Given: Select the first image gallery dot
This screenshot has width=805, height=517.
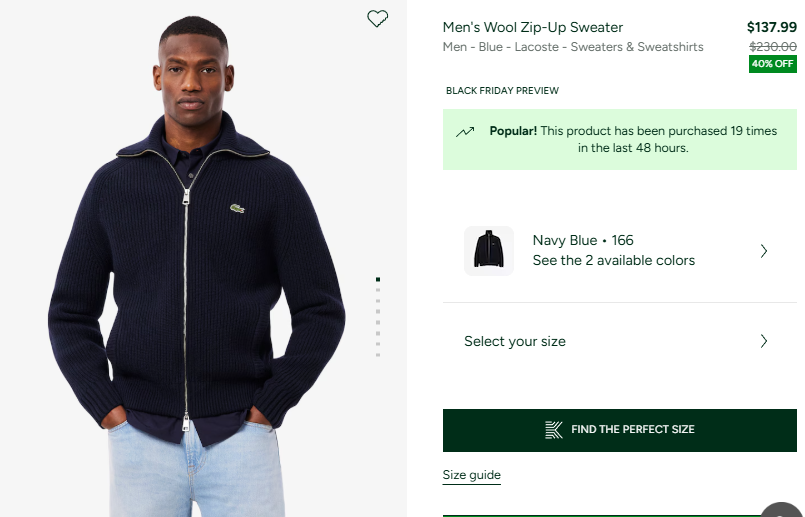Looking at the screenshot, I should pyautogui.click(x=378, y=279).
